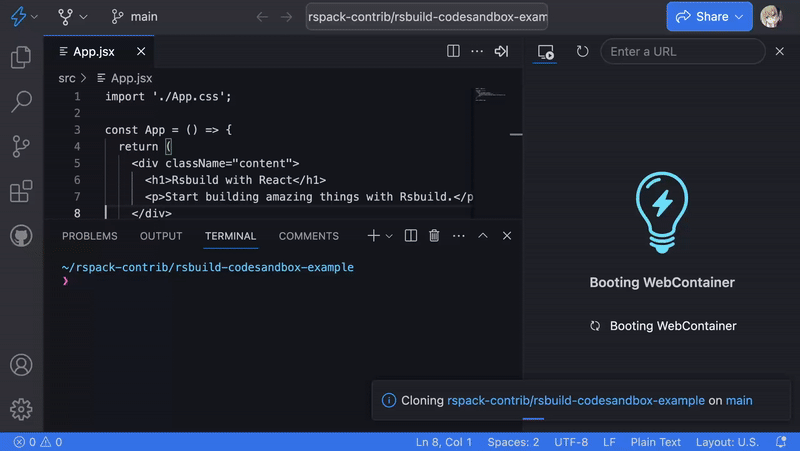Switch to the COMMENTS tab
This screenshot has width=800, height=451.
pos(309,236)
